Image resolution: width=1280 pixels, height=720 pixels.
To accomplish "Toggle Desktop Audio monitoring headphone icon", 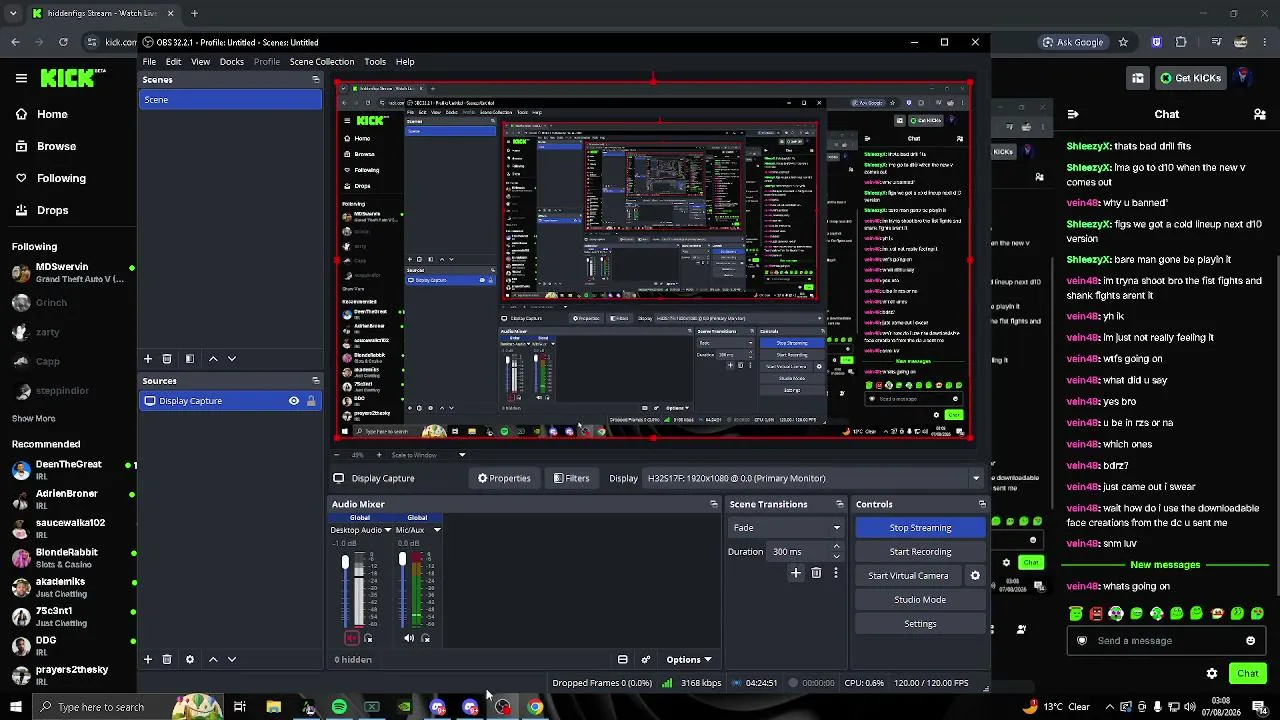I will 368,638.
